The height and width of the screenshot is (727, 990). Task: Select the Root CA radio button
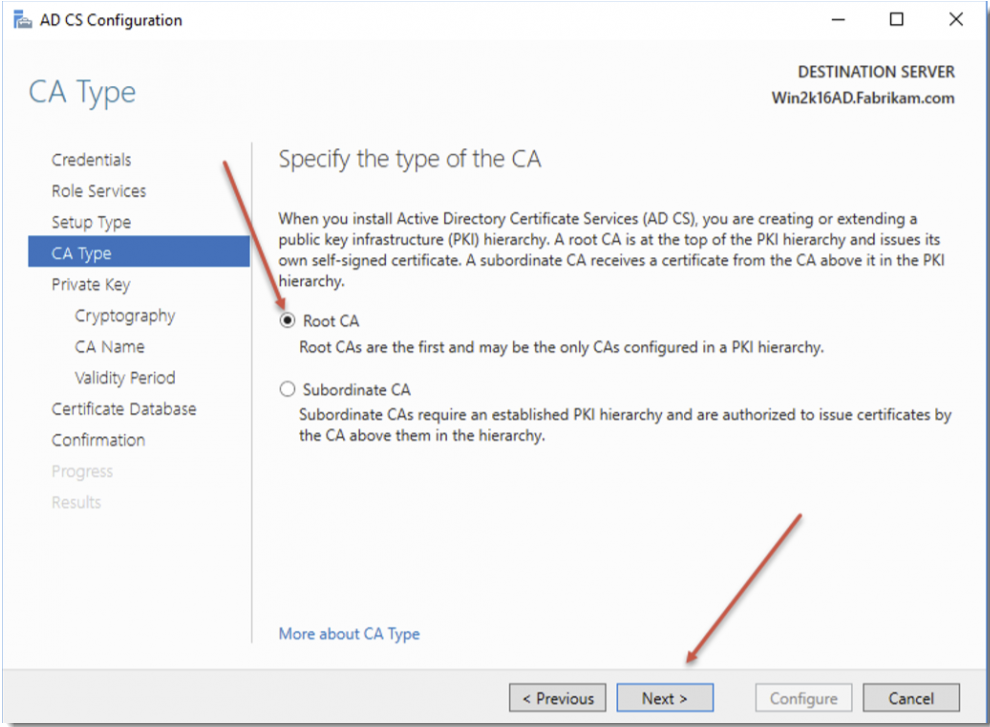[x=287, y=321]
